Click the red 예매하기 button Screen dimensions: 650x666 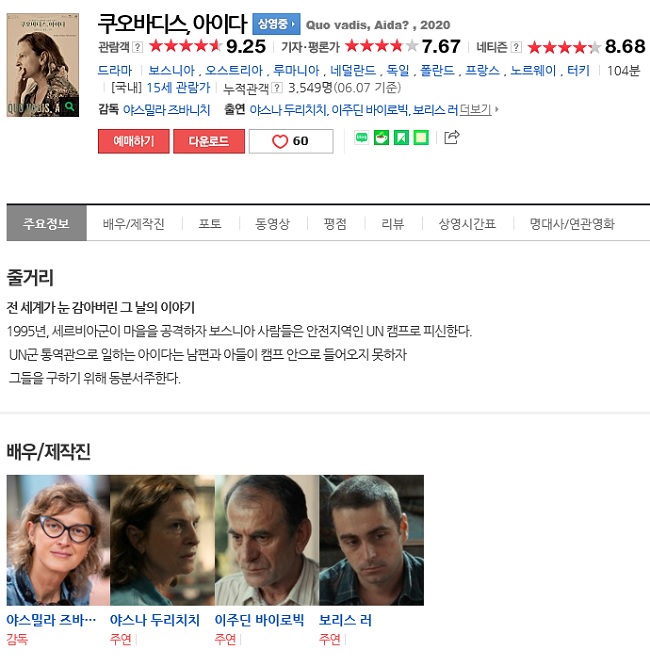pyautogui.click(x=133, y=141)
